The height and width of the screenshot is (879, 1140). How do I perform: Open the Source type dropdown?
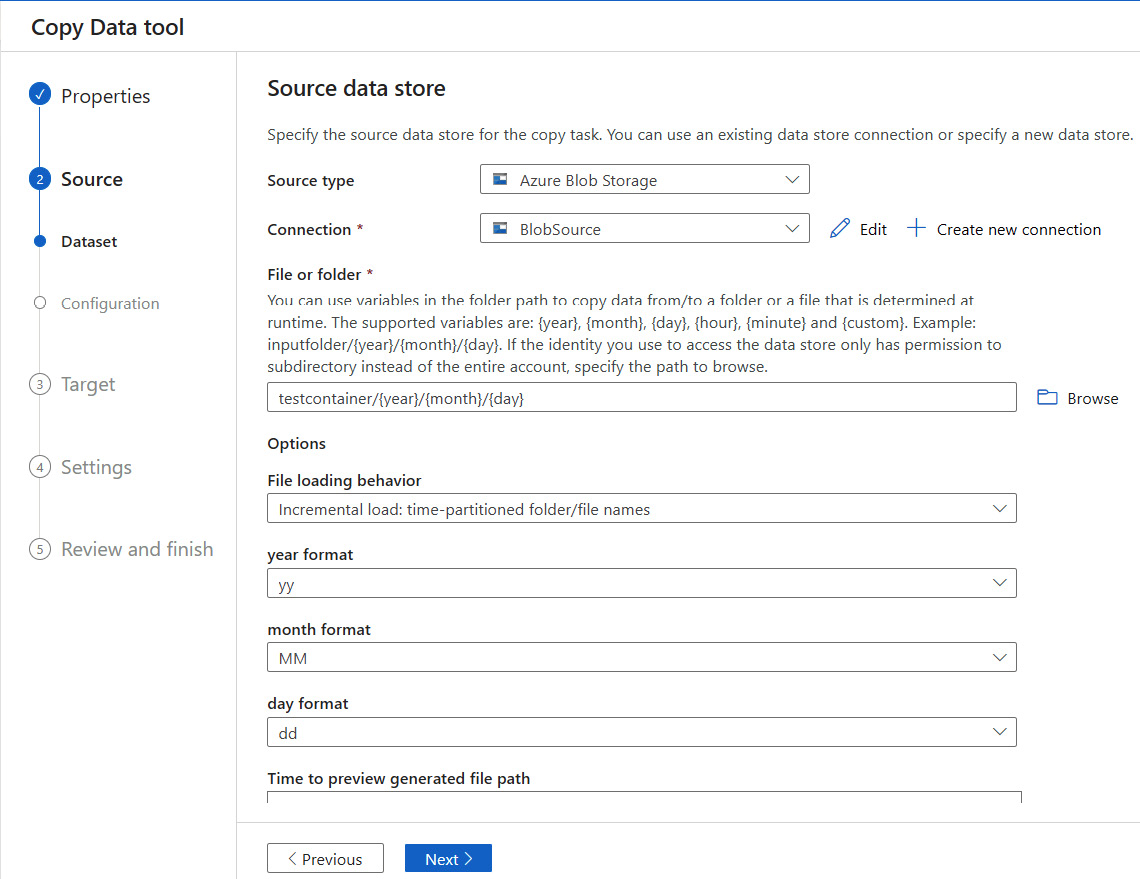(x=644, y=180)
